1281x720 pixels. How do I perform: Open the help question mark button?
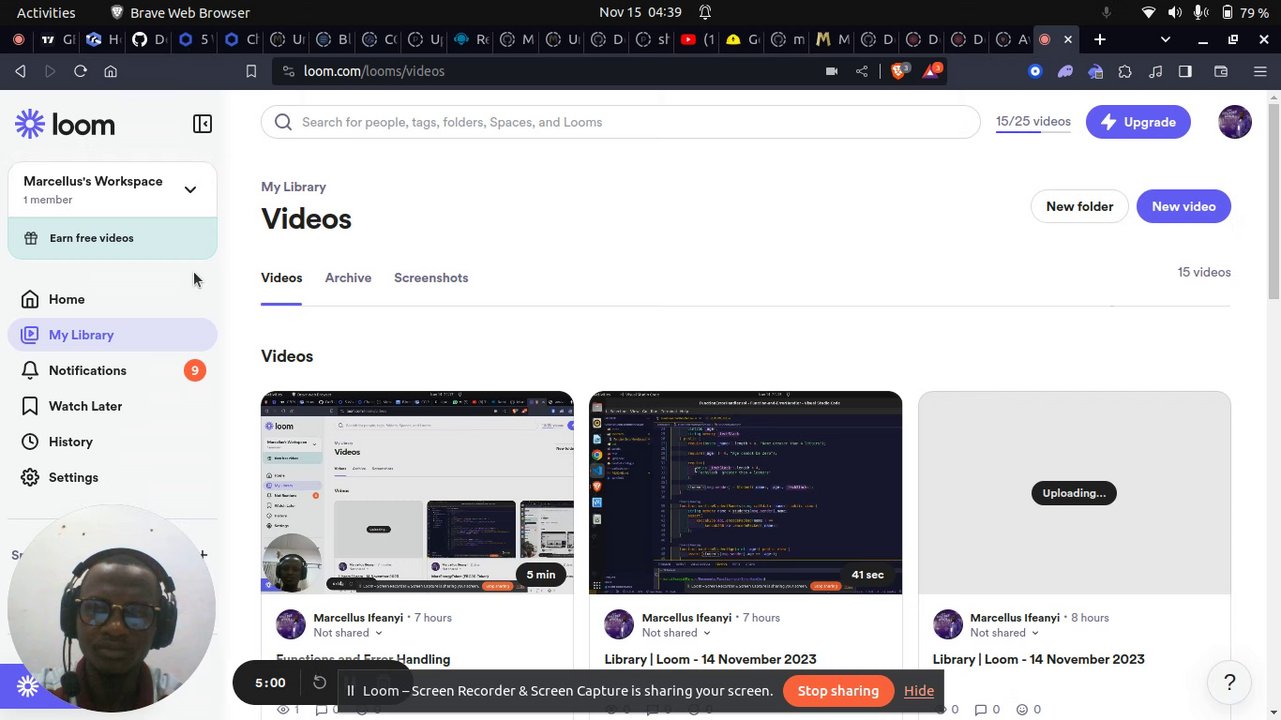pos(1230,683)
